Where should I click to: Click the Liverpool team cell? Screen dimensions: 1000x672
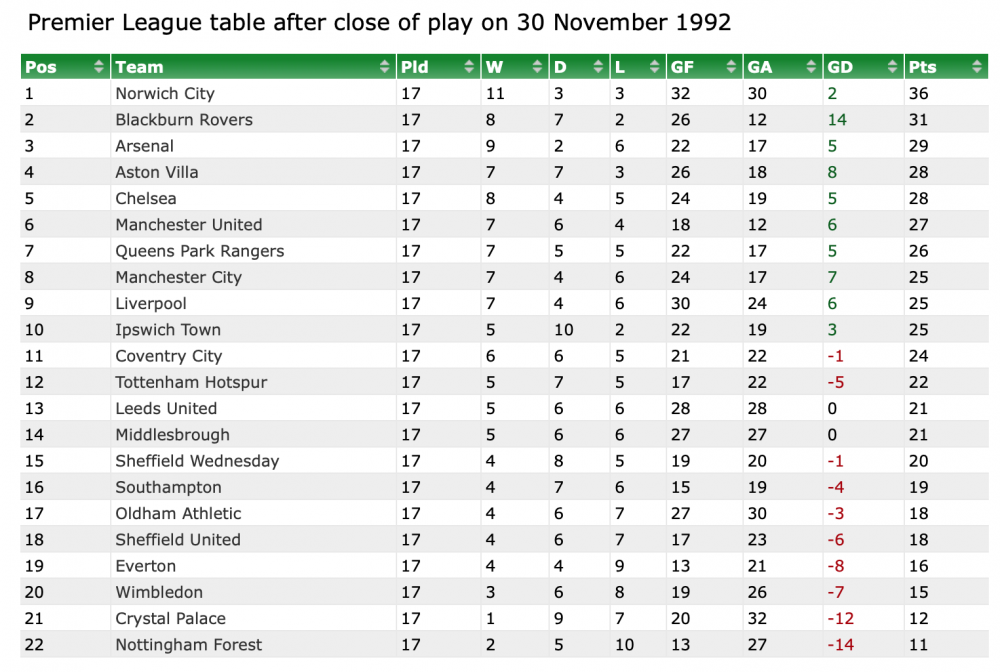[x=151, y=304]
